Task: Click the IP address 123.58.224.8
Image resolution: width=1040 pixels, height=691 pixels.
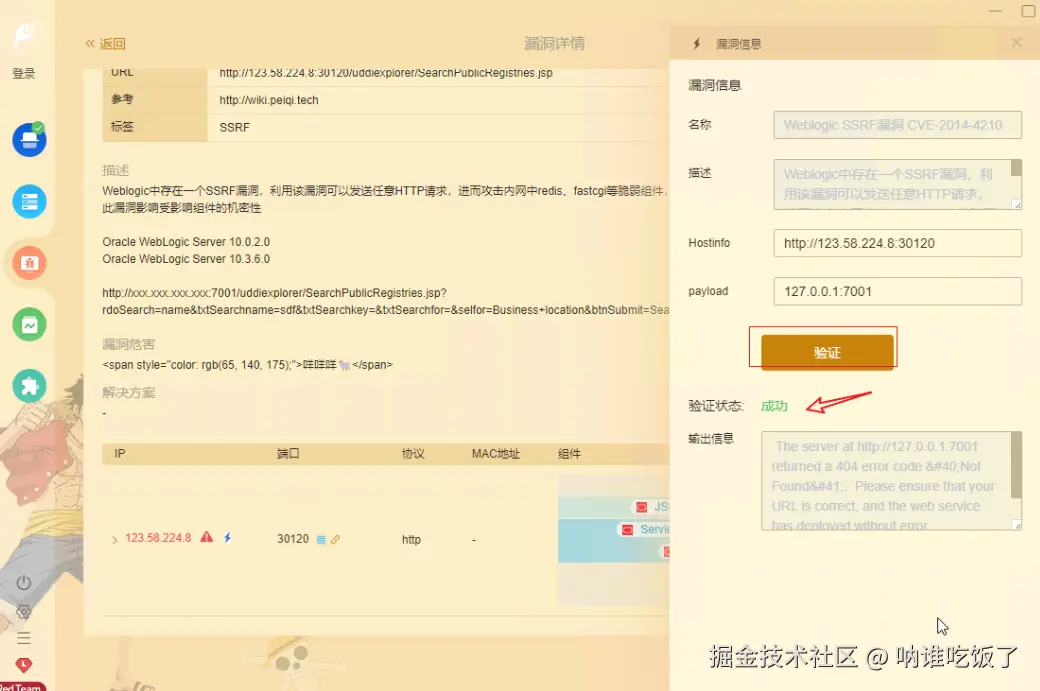Action: point(158,538)
